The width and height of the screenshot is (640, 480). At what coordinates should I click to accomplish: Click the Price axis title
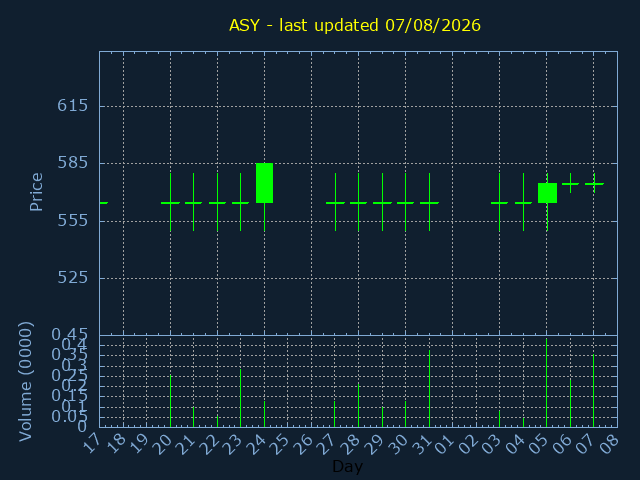coord(36,192)
